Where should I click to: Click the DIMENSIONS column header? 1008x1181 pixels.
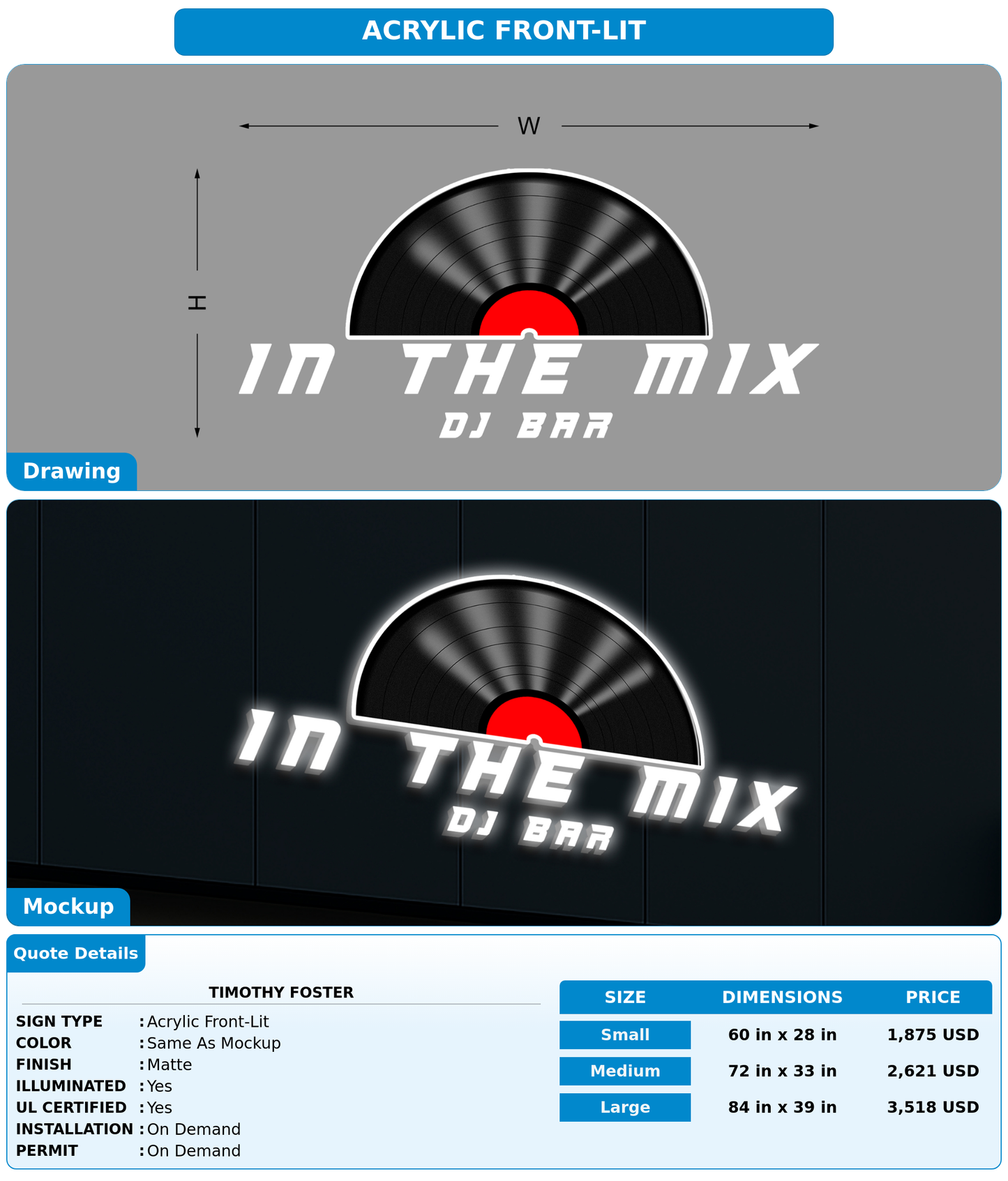(782, 998)
